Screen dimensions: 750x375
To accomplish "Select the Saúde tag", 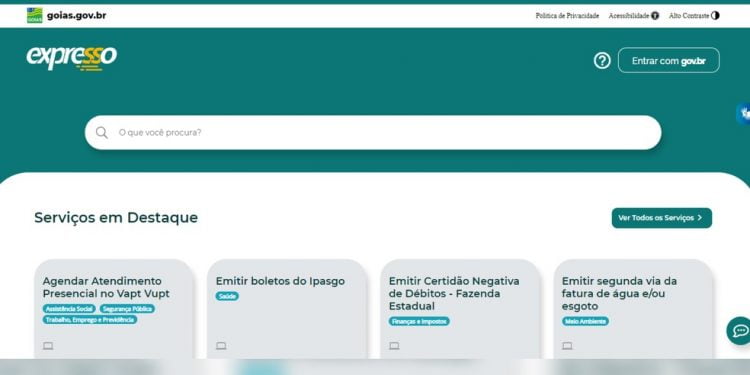I will [227, 296].
